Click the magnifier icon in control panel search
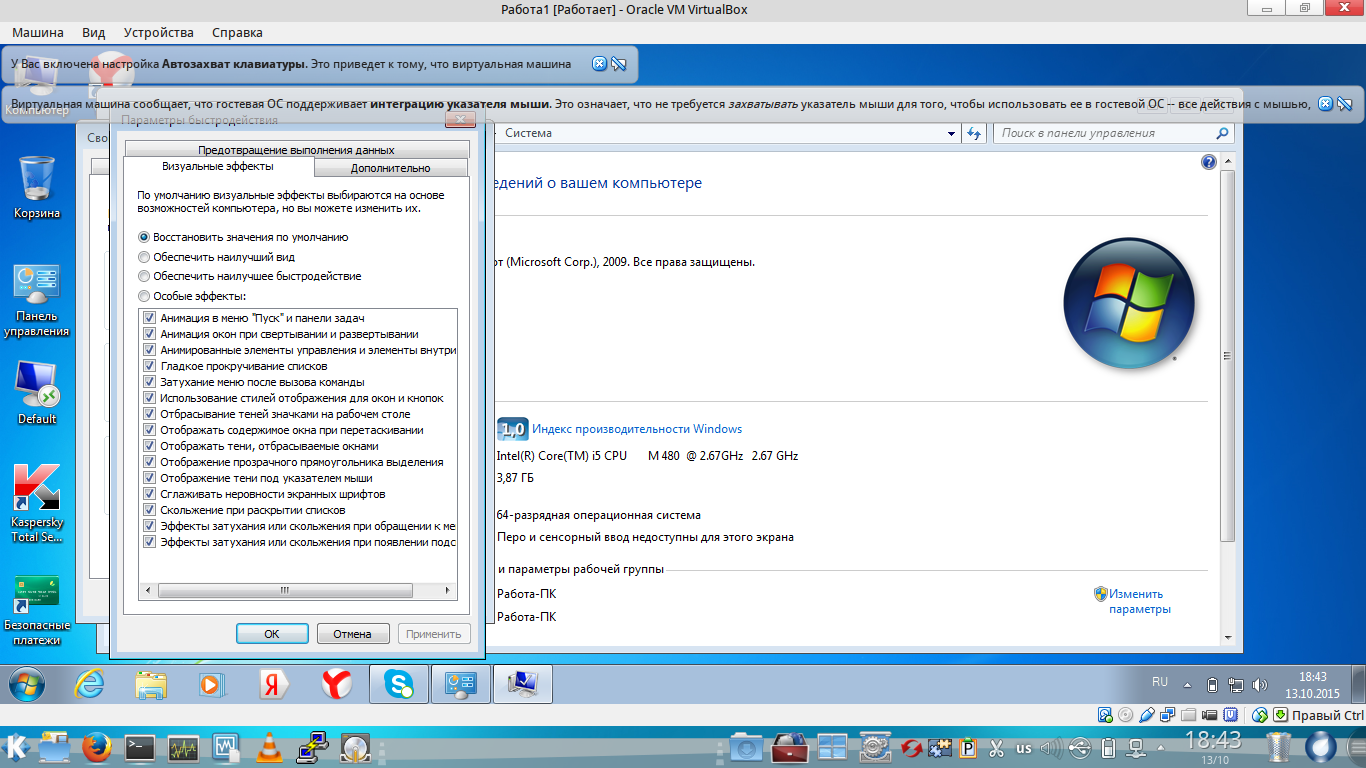The width and height of the screenshot is (1366, 768). (1222, 133)
